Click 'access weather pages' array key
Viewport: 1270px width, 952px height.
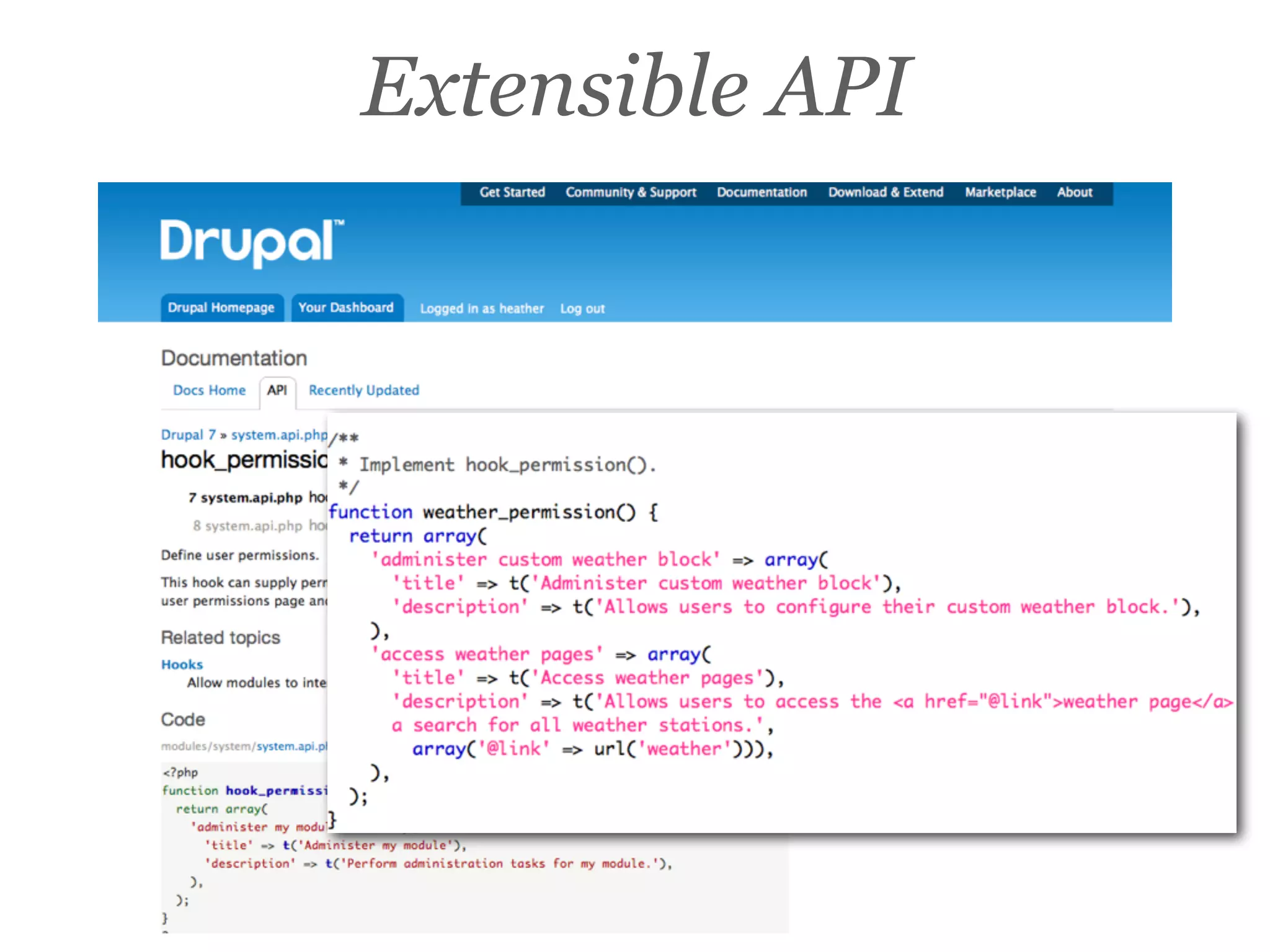click(x=487, y=654)
